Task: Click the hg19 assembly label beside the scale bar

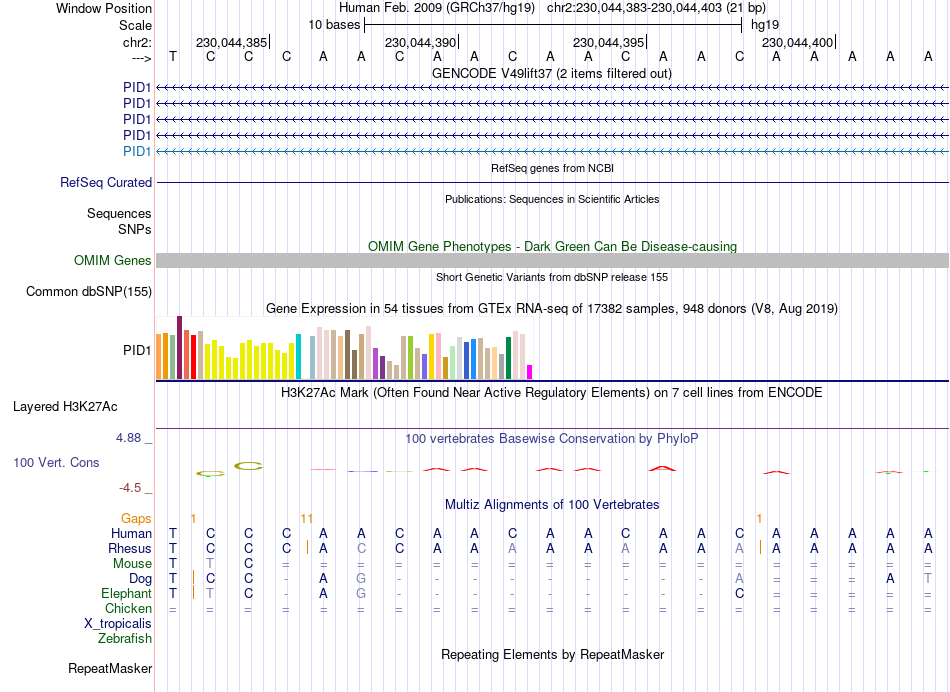Action: point(765,25)
